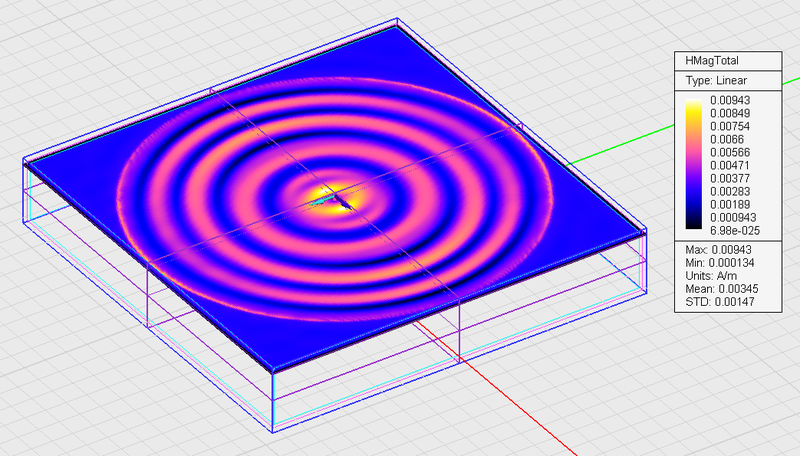This screenshot has height=456, width=800.
Task: Select the 0.00849 scale value
Action: tap(730, 113)
